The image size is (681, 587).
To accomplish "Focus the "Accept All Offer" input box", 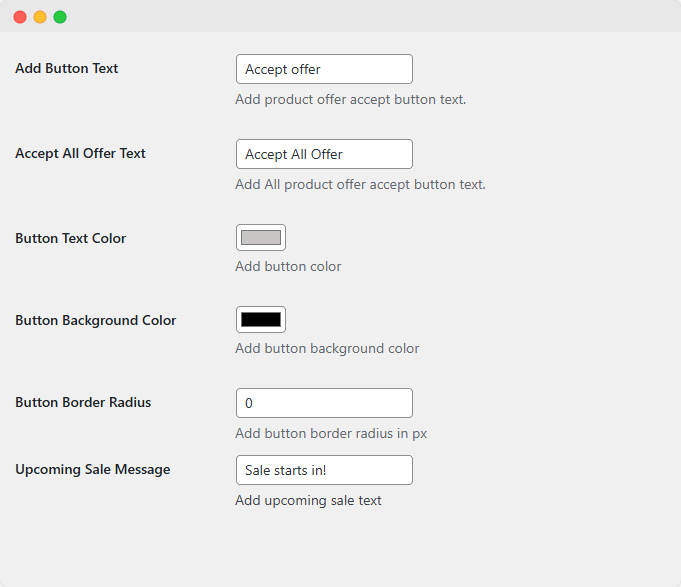I will (324, 154).
